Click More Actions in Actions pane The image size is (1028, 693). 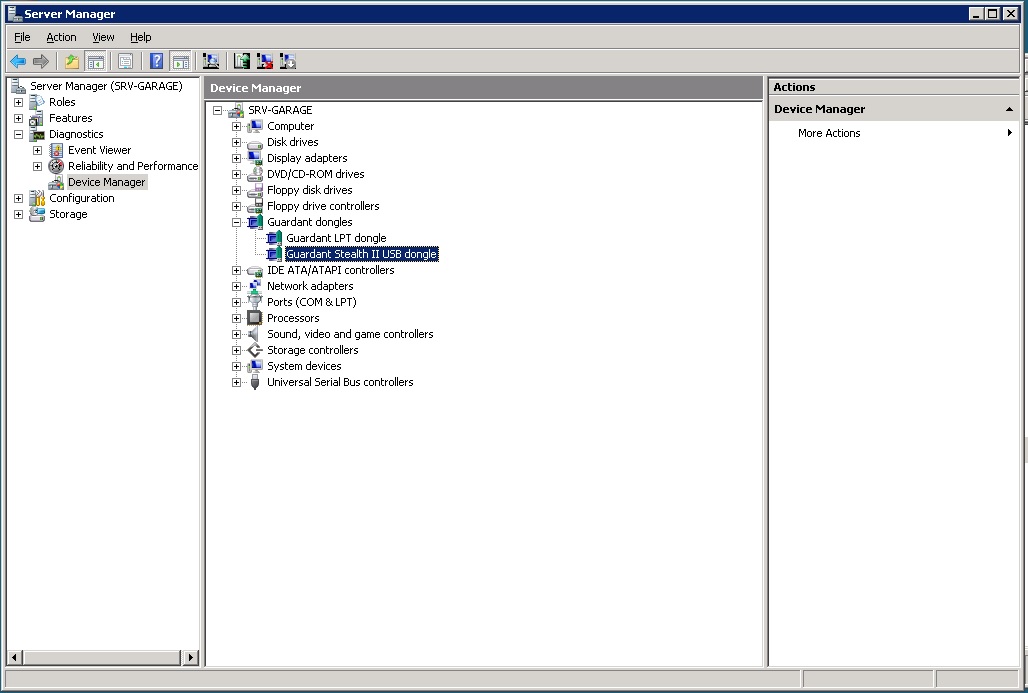pos(829,133)
